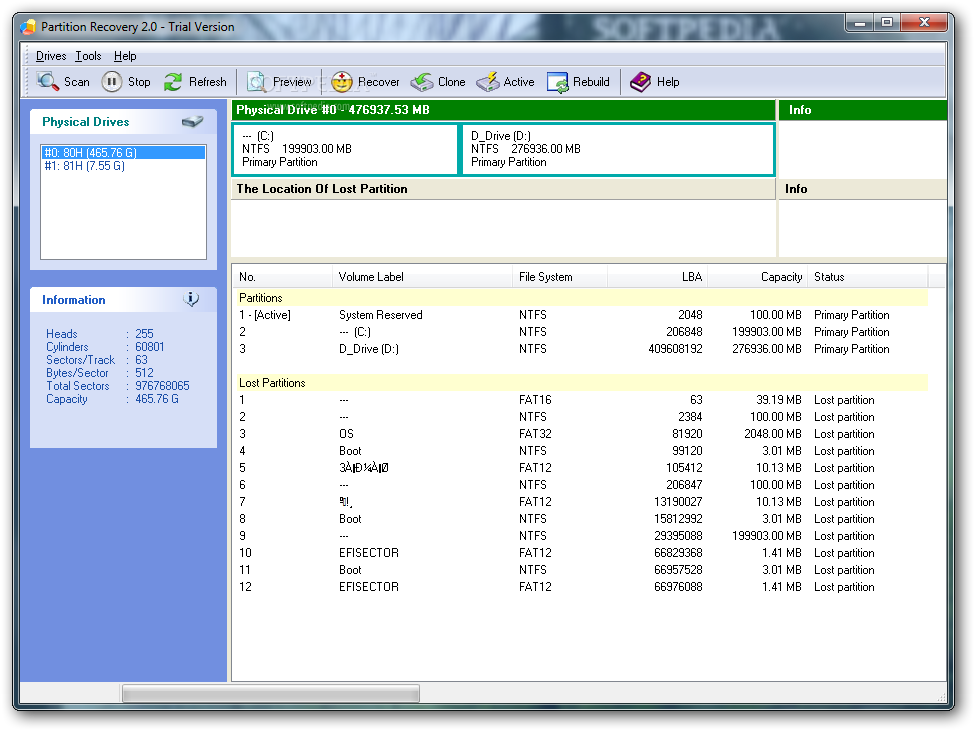Viewport: 975px width, 731px height.
Task: Open the Drives menu
Action: [x=51, y=56]
